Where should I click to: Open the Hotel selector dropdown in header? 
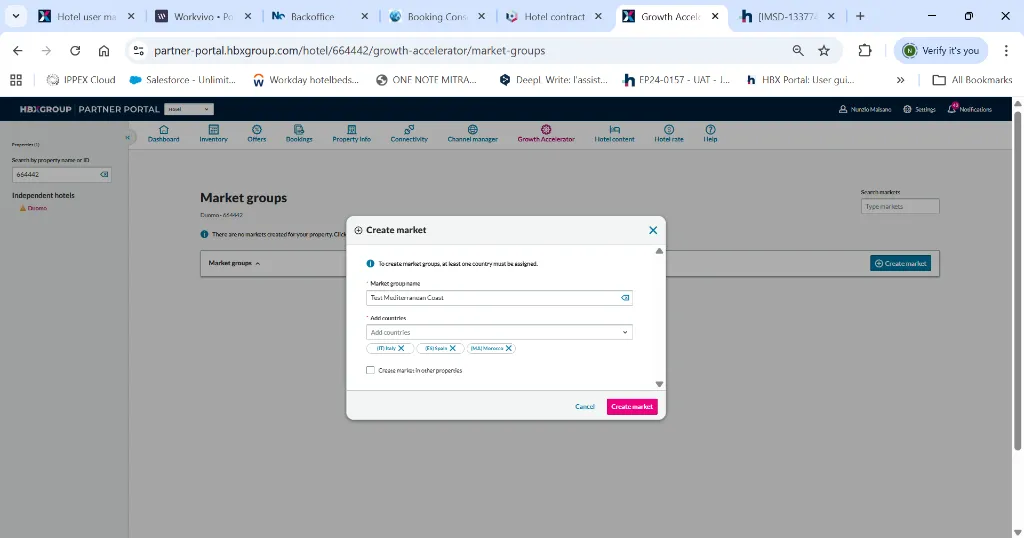[189, 109]
